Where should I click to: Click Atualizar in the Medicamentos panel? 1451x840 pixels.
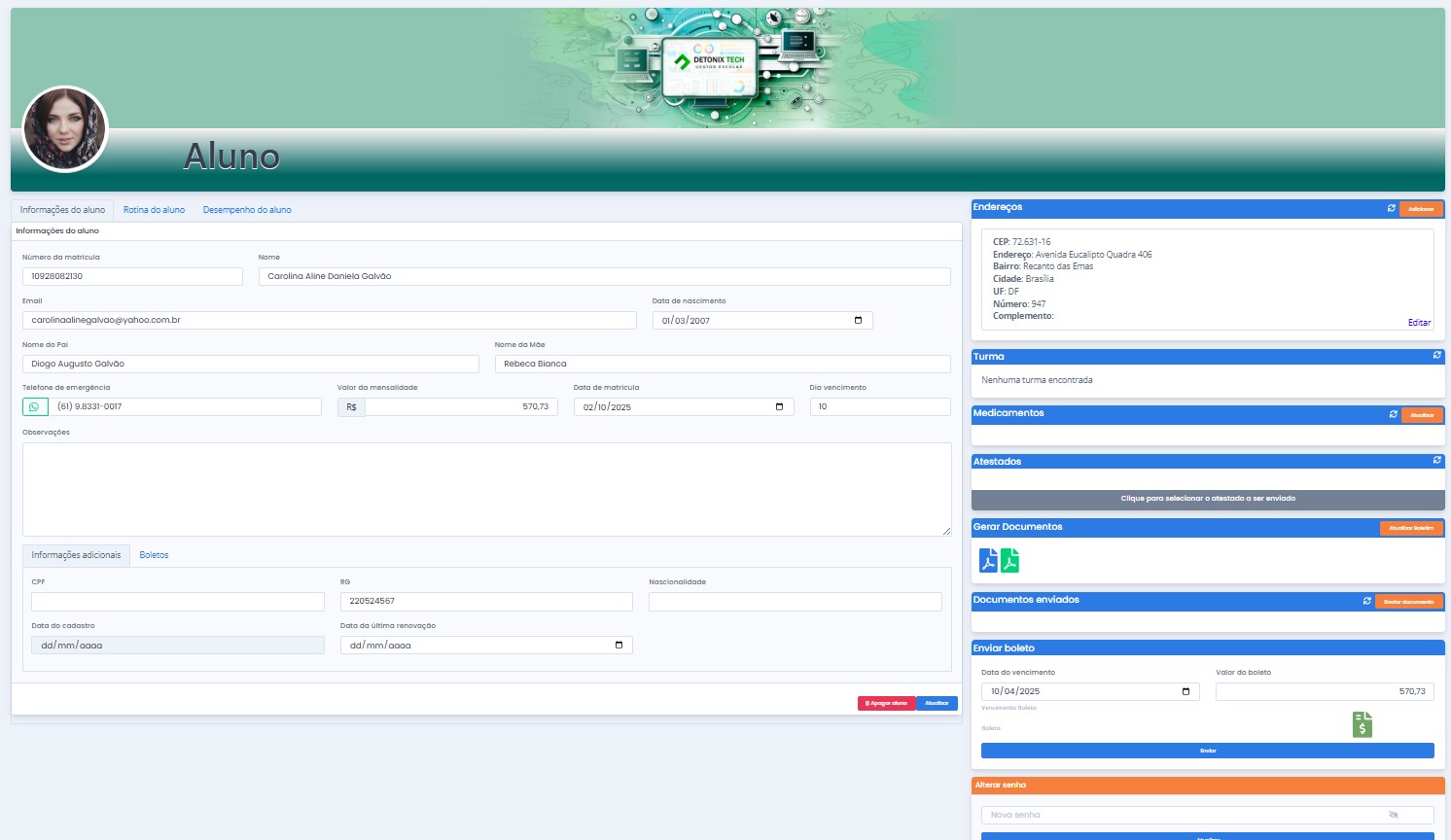[1422, 415]
